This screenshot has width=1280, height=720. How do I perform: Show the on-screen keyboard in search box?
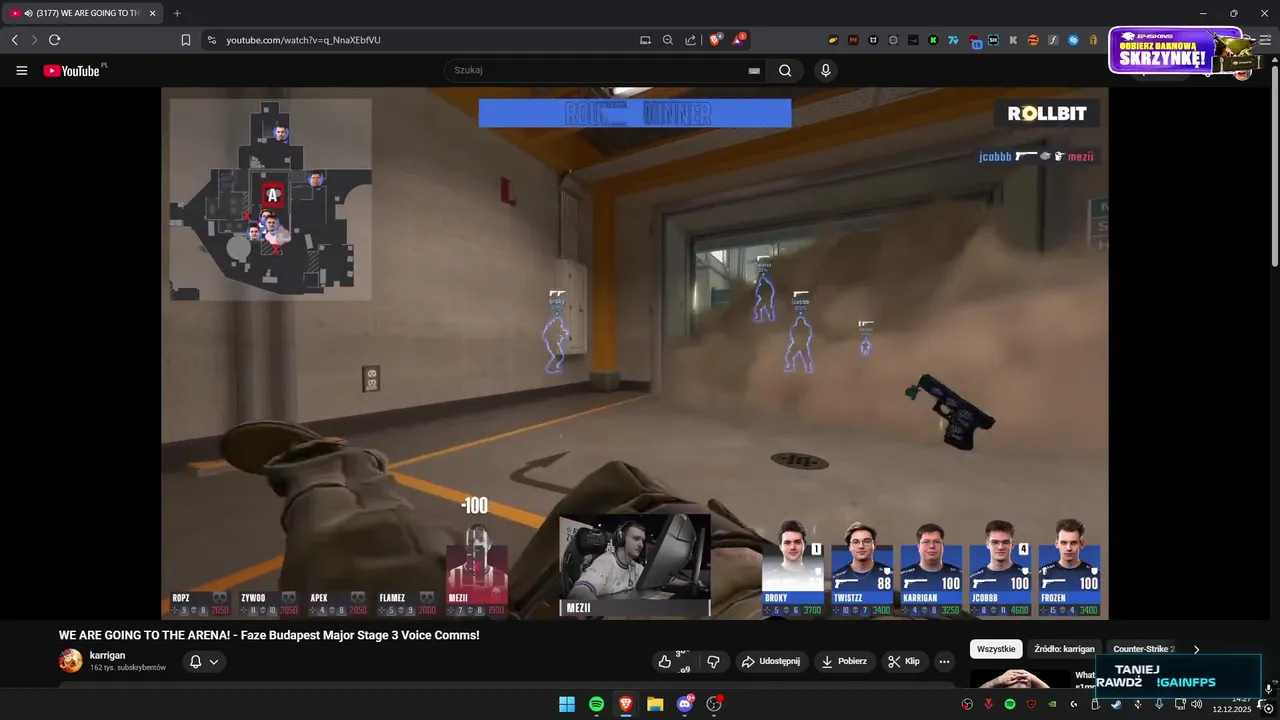pyautogui.click(x=754, y=71)
